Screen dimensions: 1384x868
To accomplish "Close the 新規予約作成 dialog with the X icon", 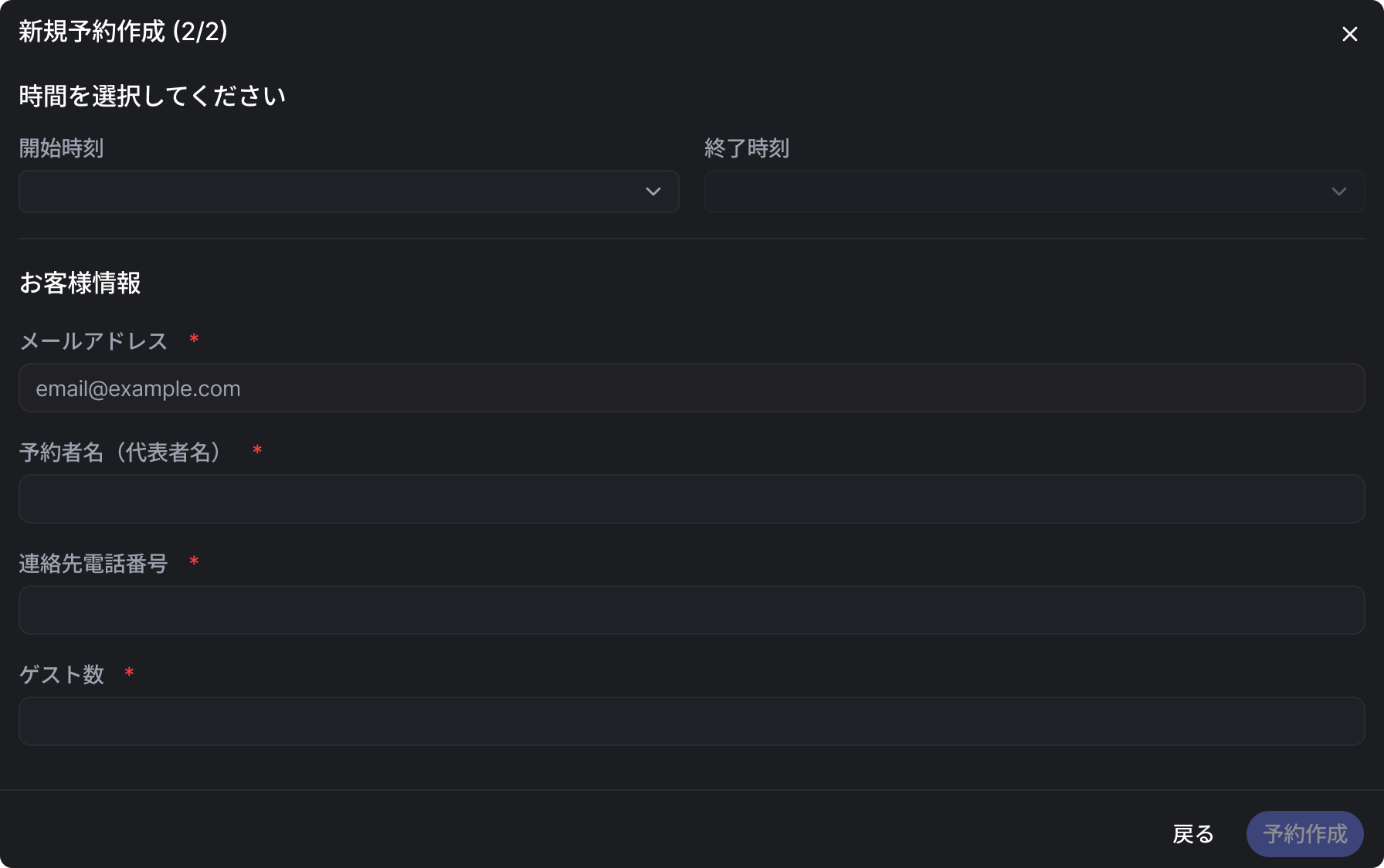I will (1349, 34).
